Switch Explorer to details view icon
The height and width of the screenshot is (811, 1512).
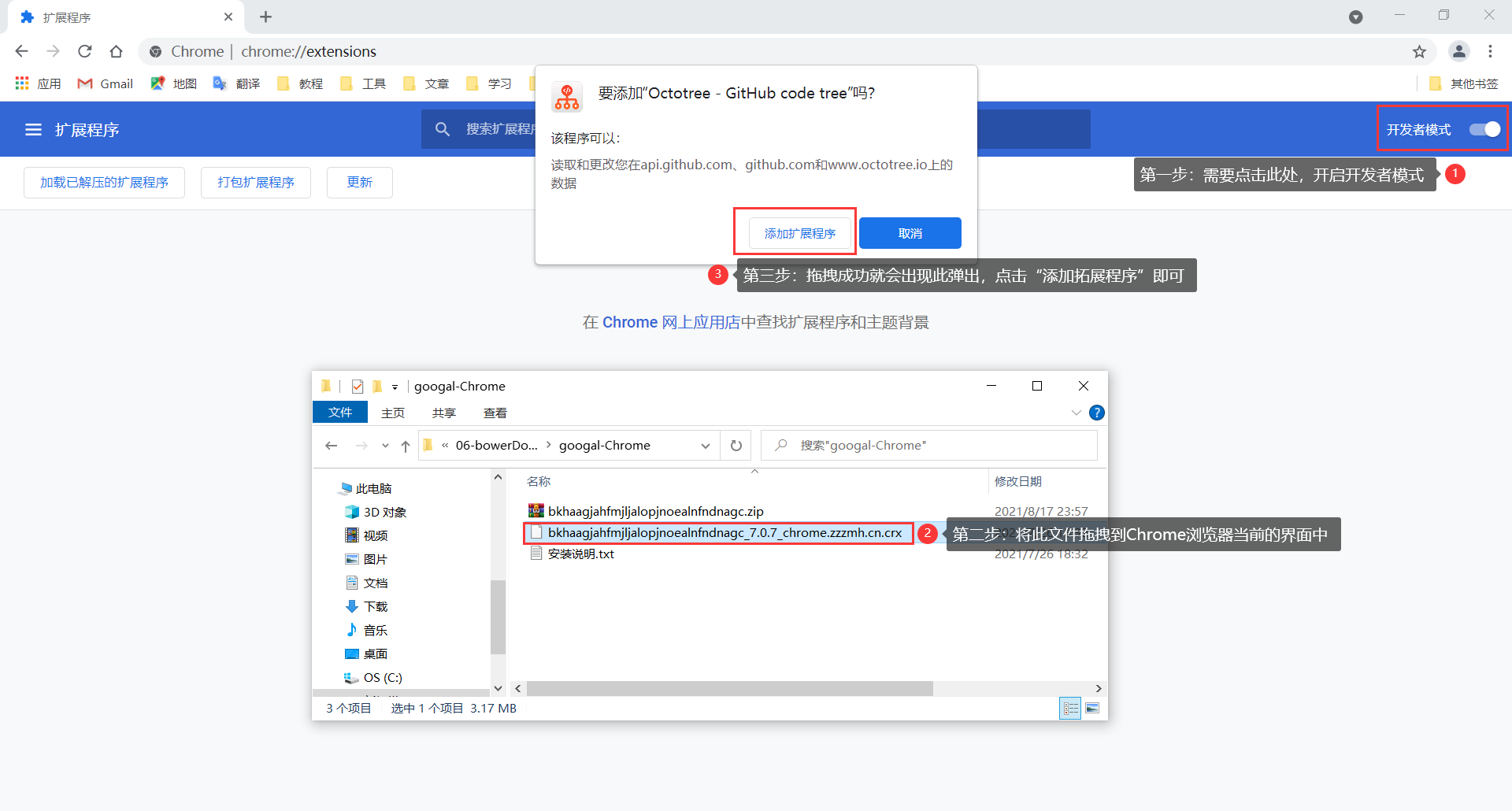coord(1070,709)
